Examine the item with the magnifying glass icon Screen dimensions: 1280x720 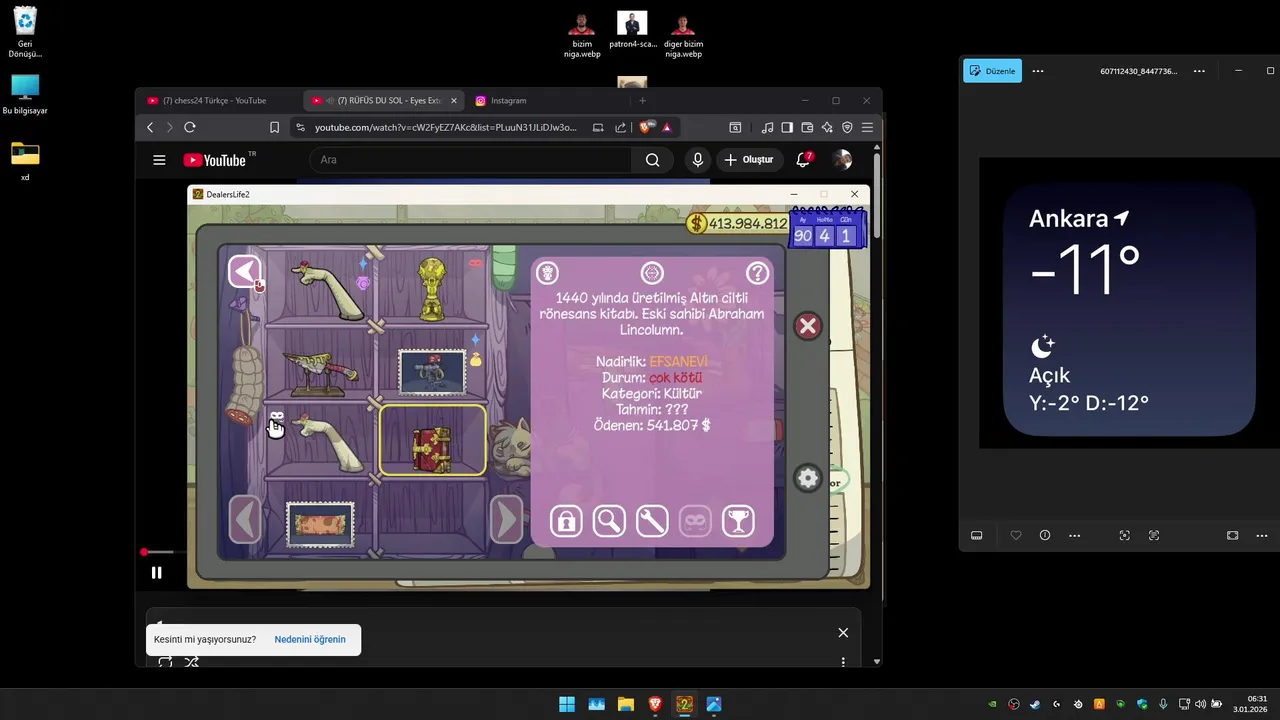(609, 521)
